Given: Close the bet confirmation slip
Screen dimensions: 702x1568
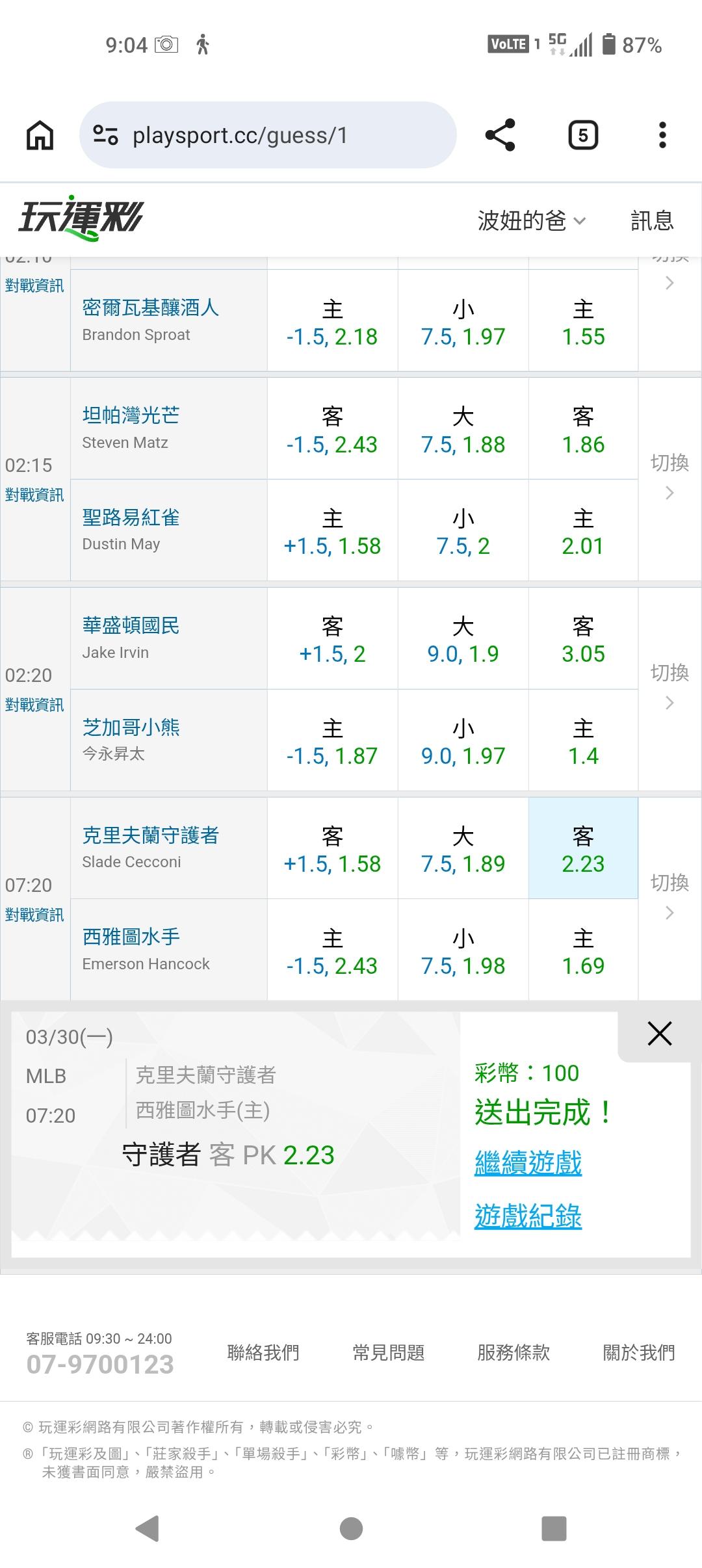Looking at the screenshot, I should [659, 1033].
